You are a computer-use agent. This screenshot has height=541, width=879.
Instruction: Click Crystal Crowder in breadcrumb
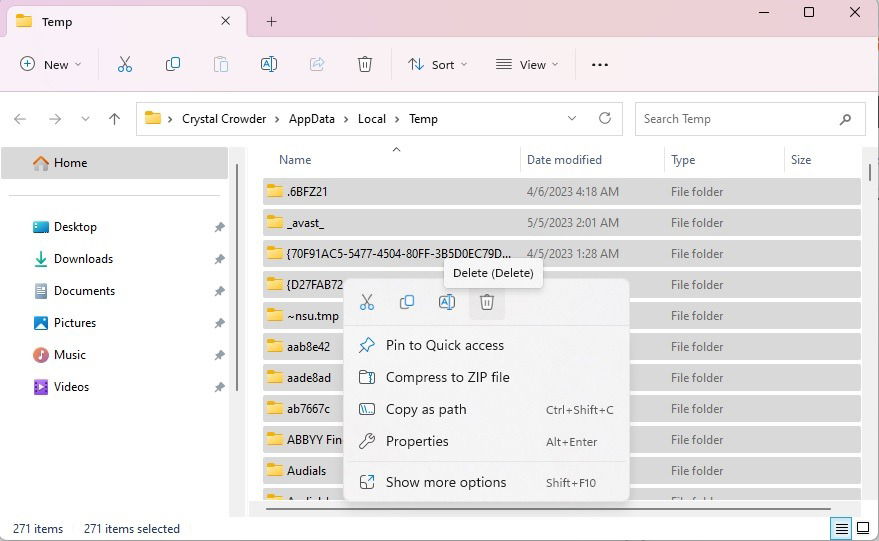(224, 119)
